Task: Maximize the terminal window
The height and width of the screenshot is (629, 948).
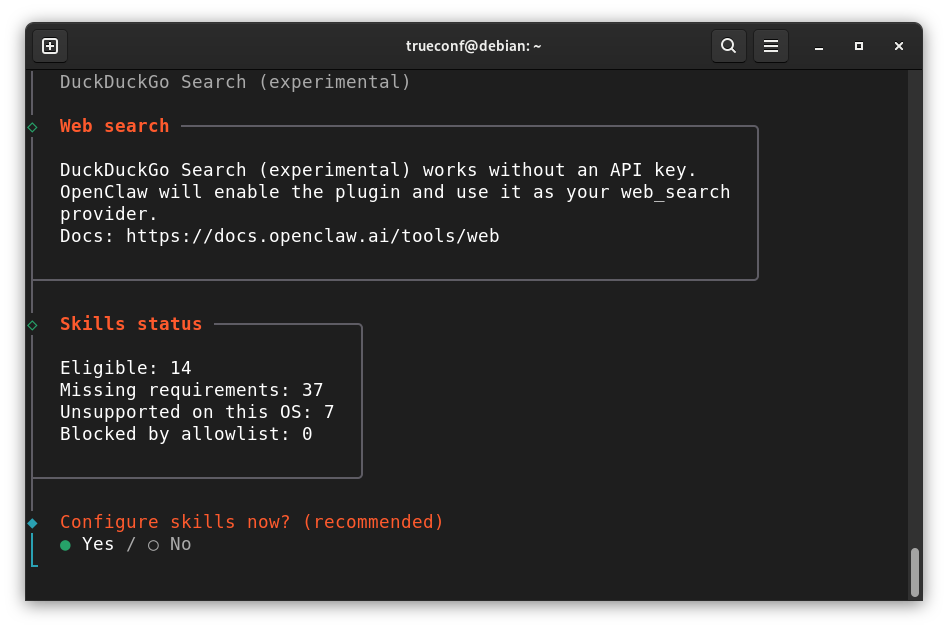Action: [x=859, y=46]
